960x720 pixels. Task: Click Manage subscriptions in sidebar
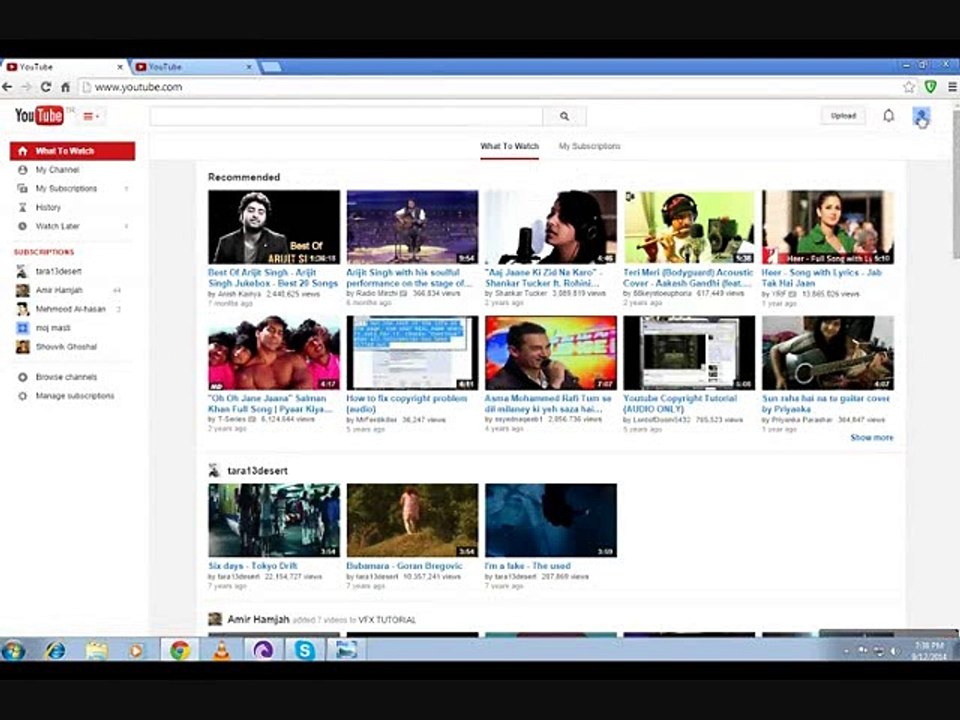(74, 396)
